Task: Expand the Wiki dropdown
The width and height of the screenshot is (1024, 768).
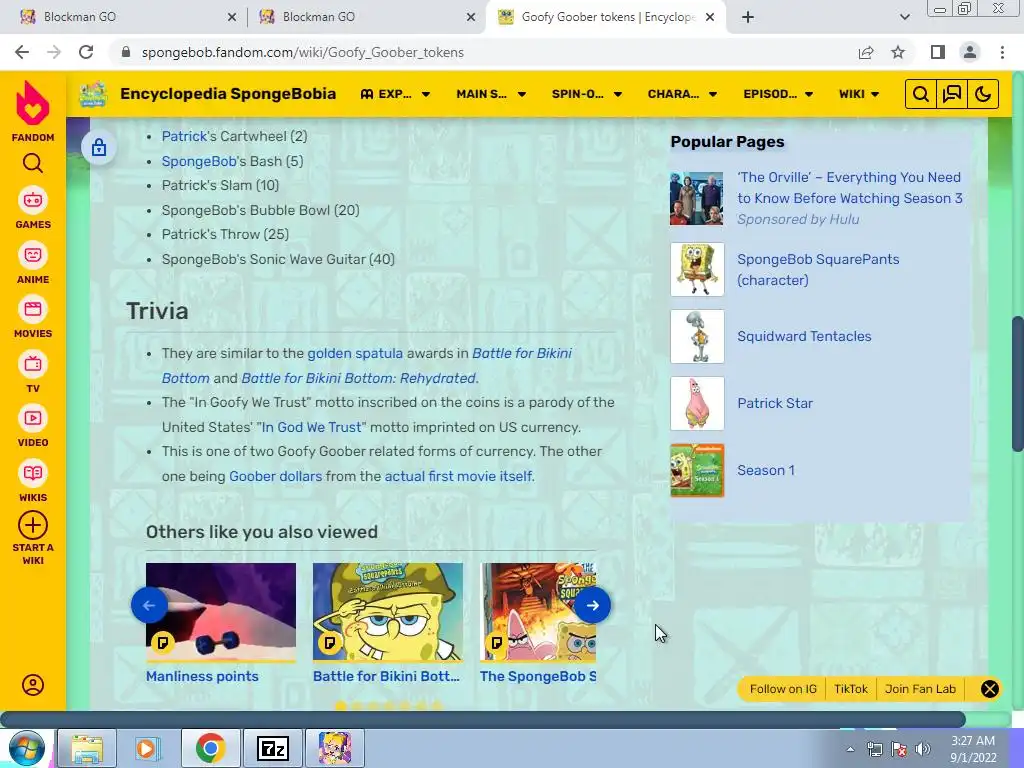Action: [859, 94]
